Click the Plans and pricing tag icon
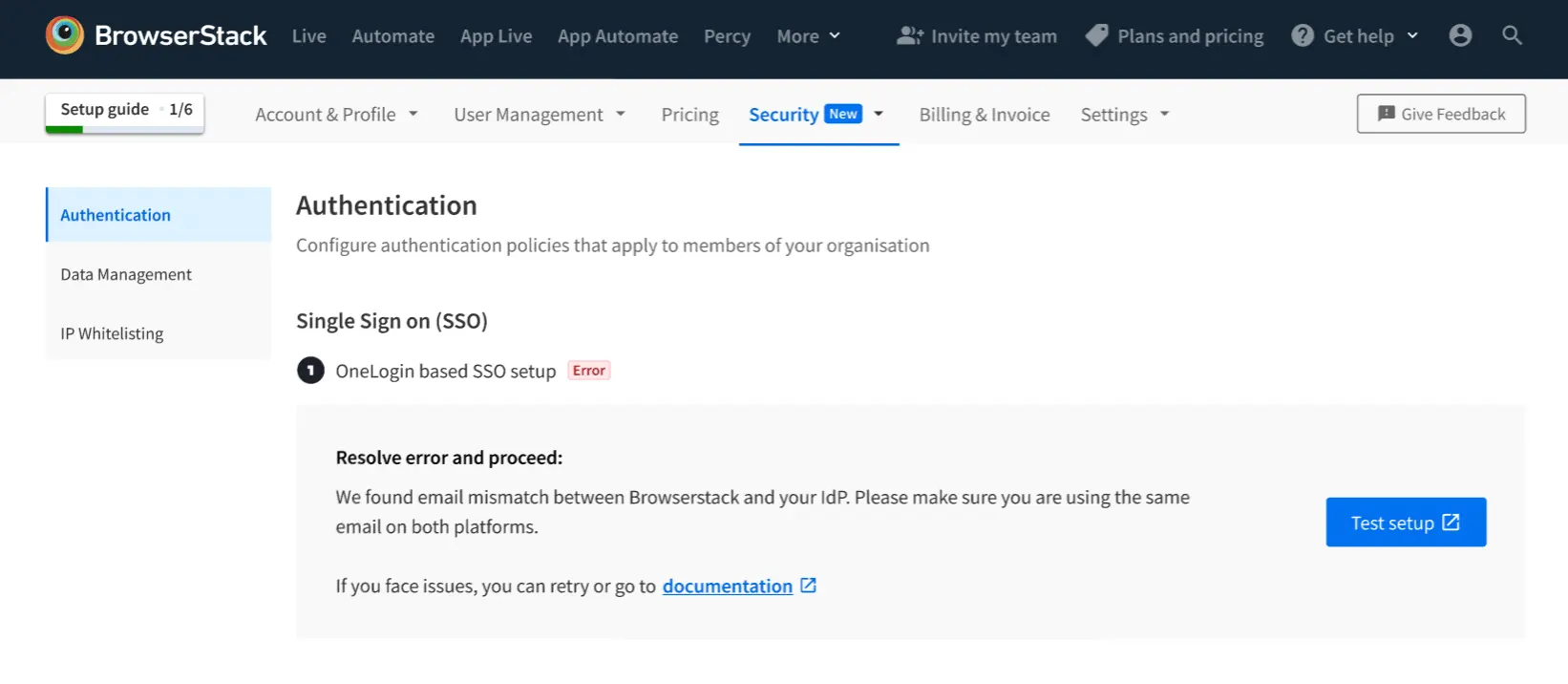This screenshot has height=684, width=1568. pos(1097,35)
